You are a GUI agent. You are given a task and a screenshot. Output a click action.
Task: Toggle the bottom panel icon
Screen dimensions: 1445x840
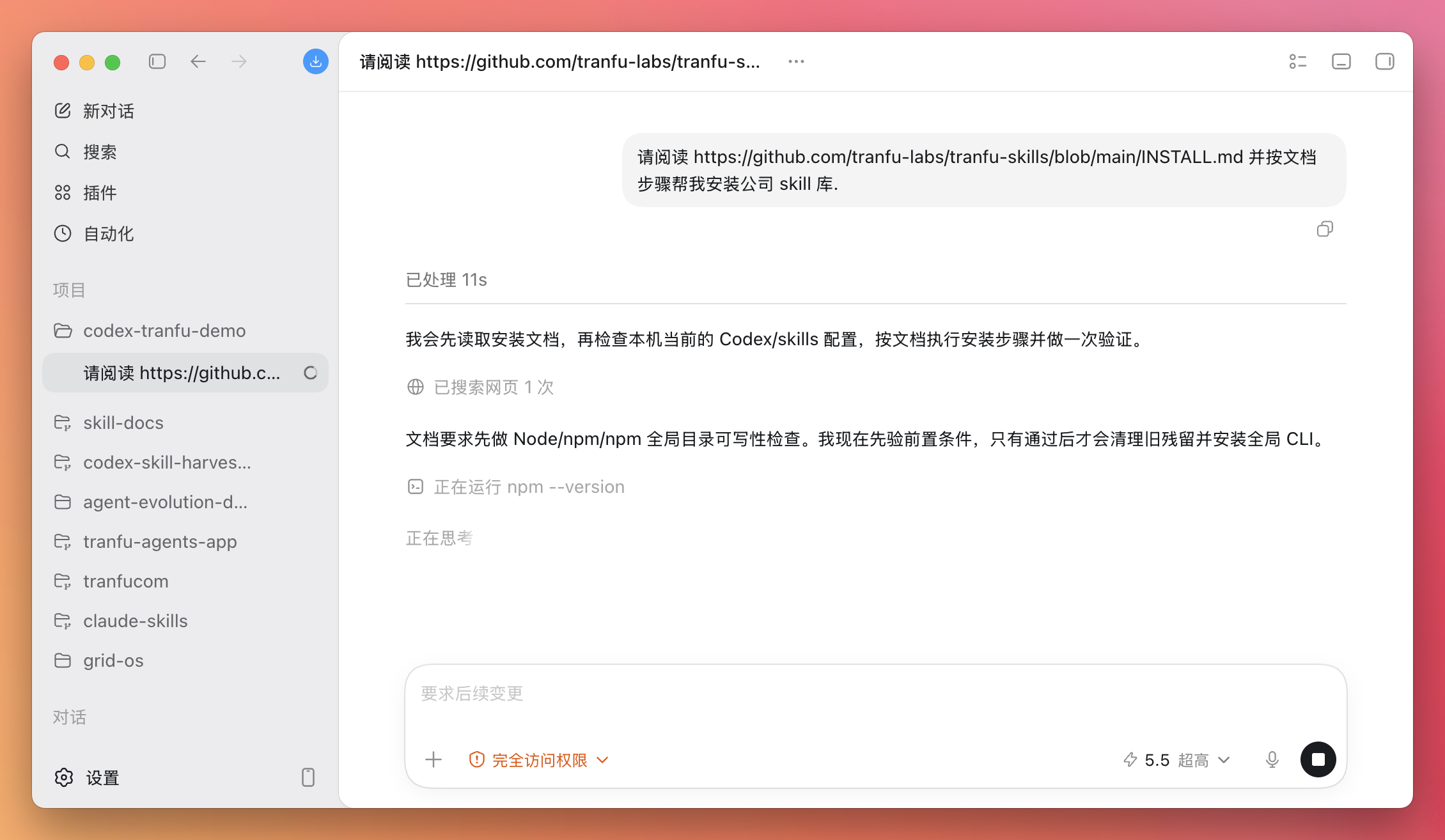pyautogui.click(x=1341, y=61)
